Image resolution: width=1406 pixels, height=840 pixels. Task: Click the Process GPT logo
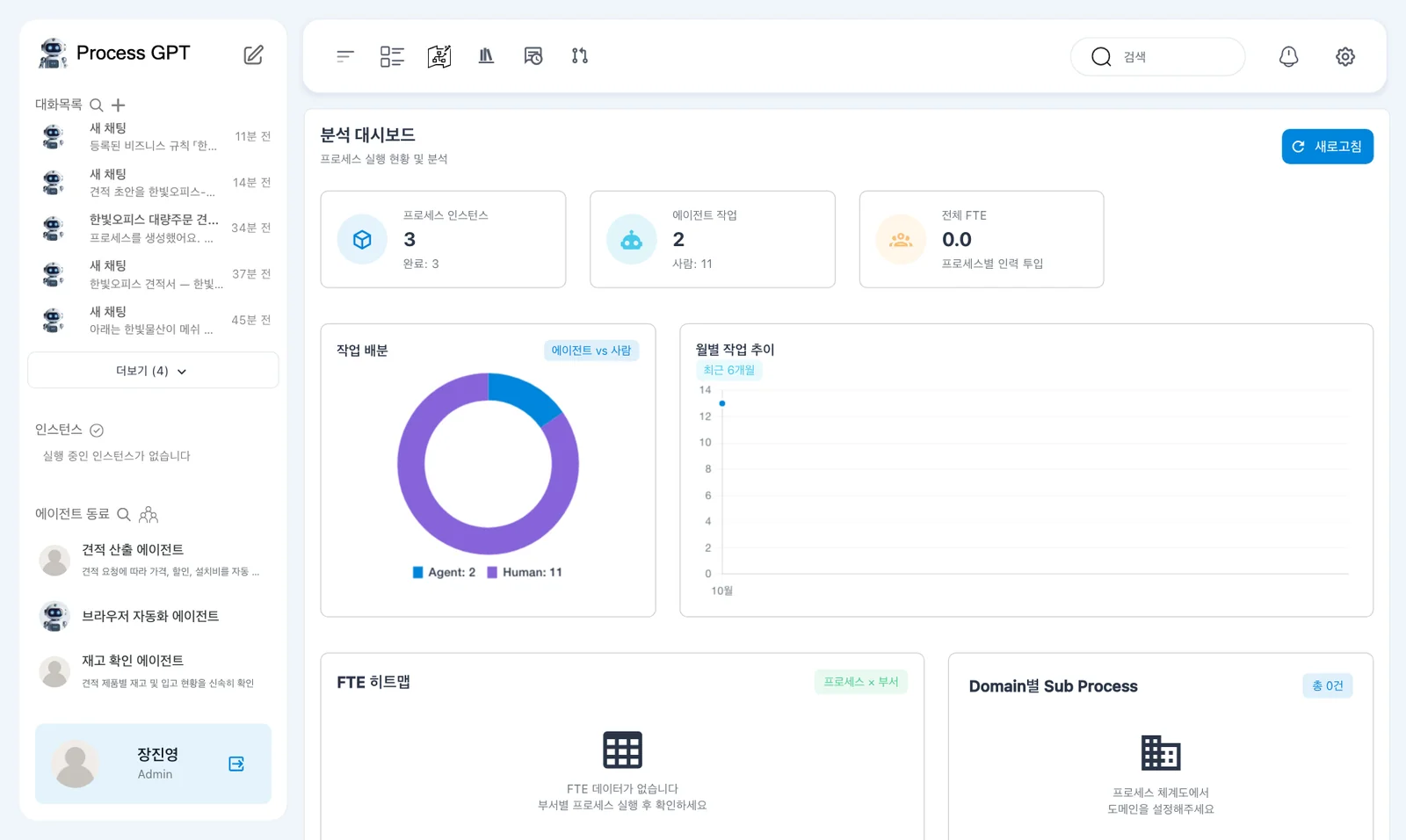pos(115,54)
